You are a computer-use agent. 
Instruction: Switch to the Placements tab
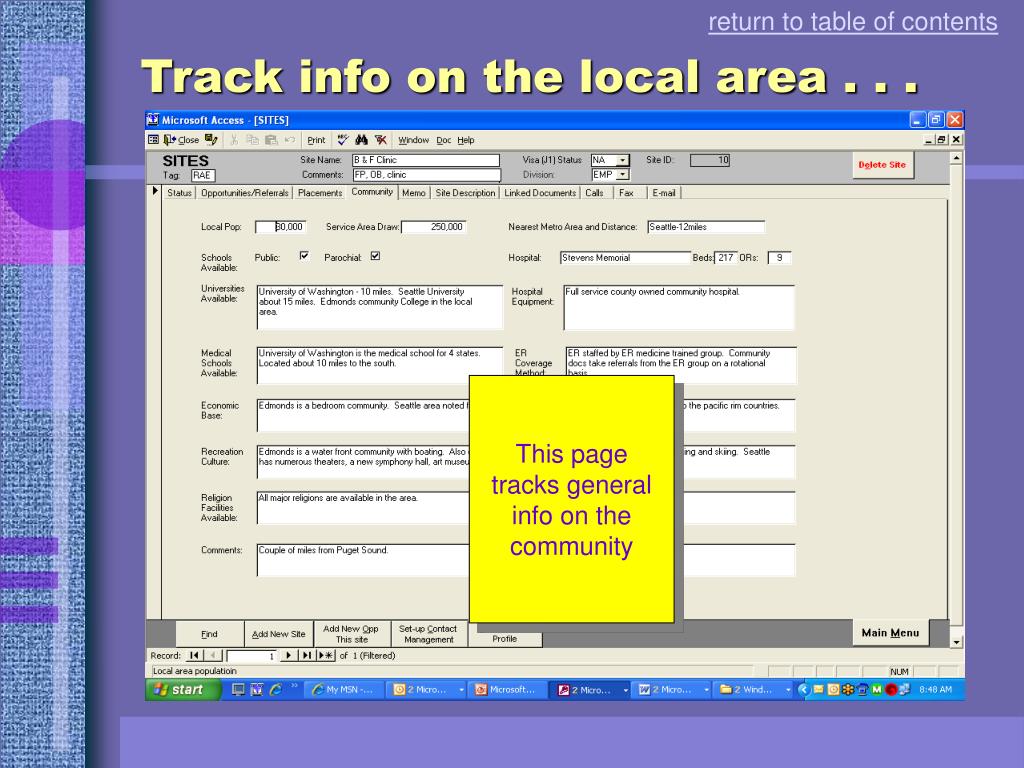(319, 193)
